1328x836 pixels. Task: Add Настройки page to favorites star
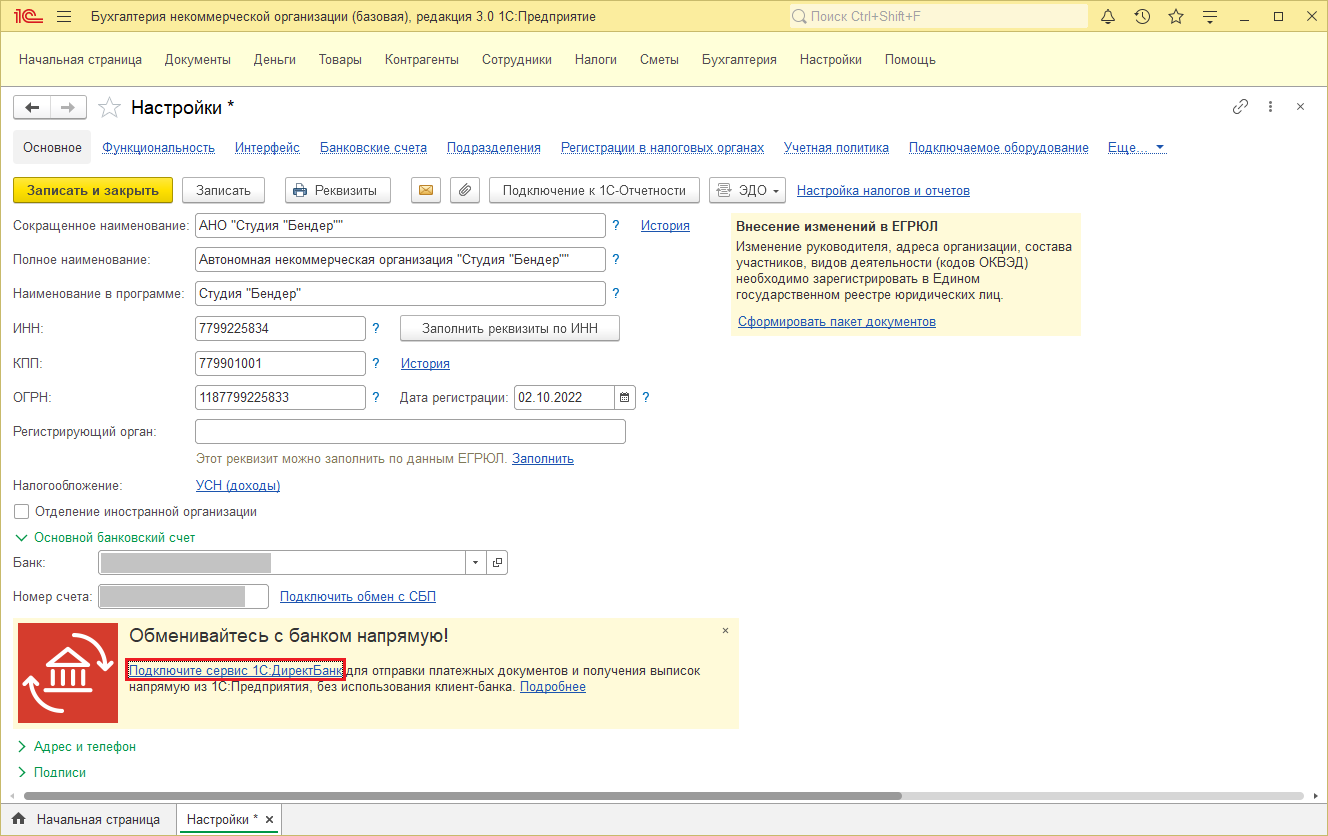[109, 107]
